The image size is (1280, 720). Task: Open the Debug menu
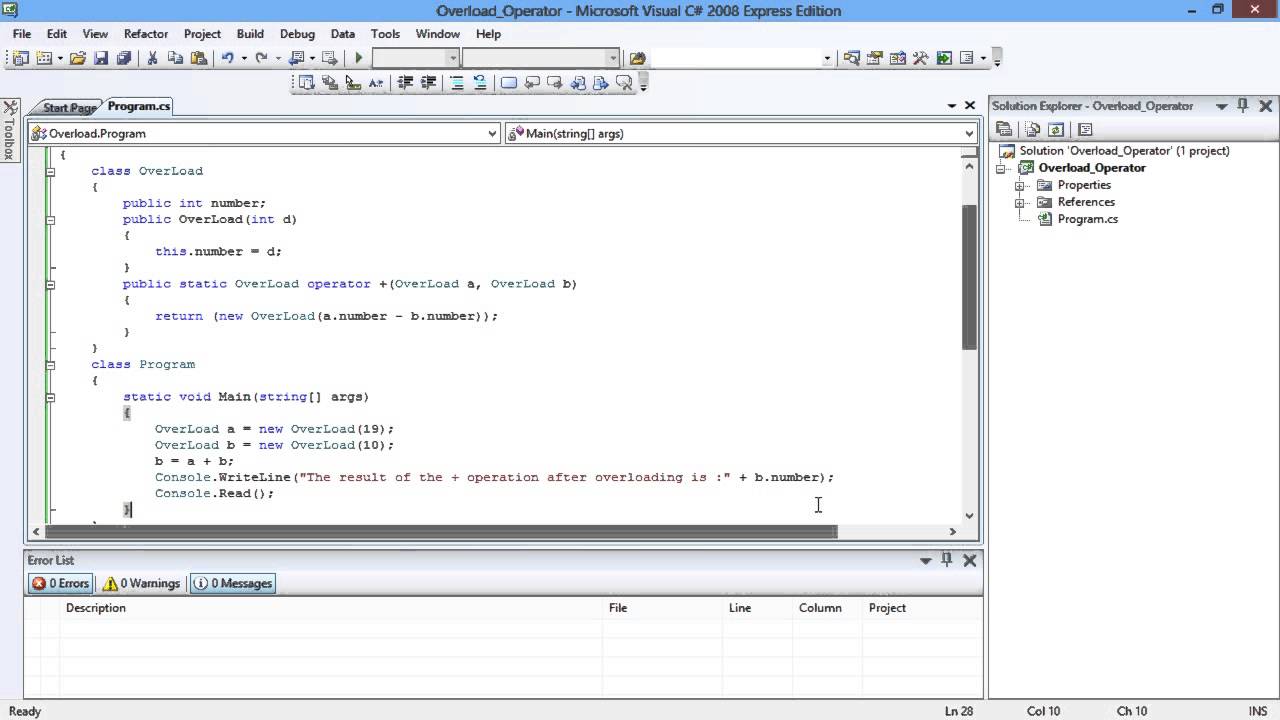tap(297, 33)
